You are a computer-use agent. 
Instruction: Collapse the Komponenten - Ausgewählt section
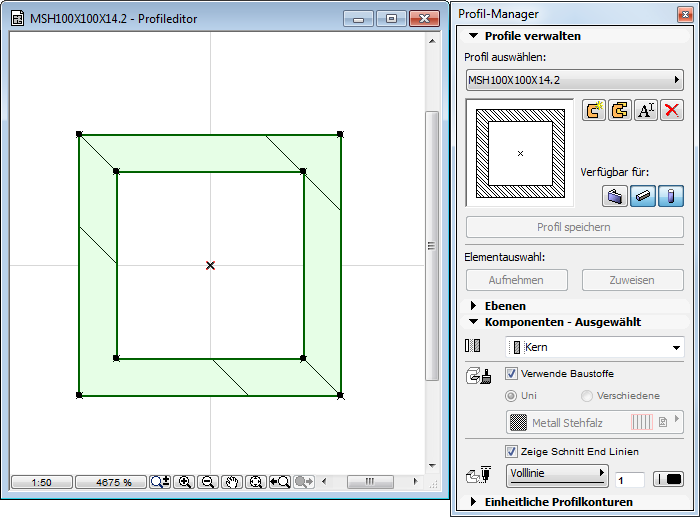click(x=474, y=322)
